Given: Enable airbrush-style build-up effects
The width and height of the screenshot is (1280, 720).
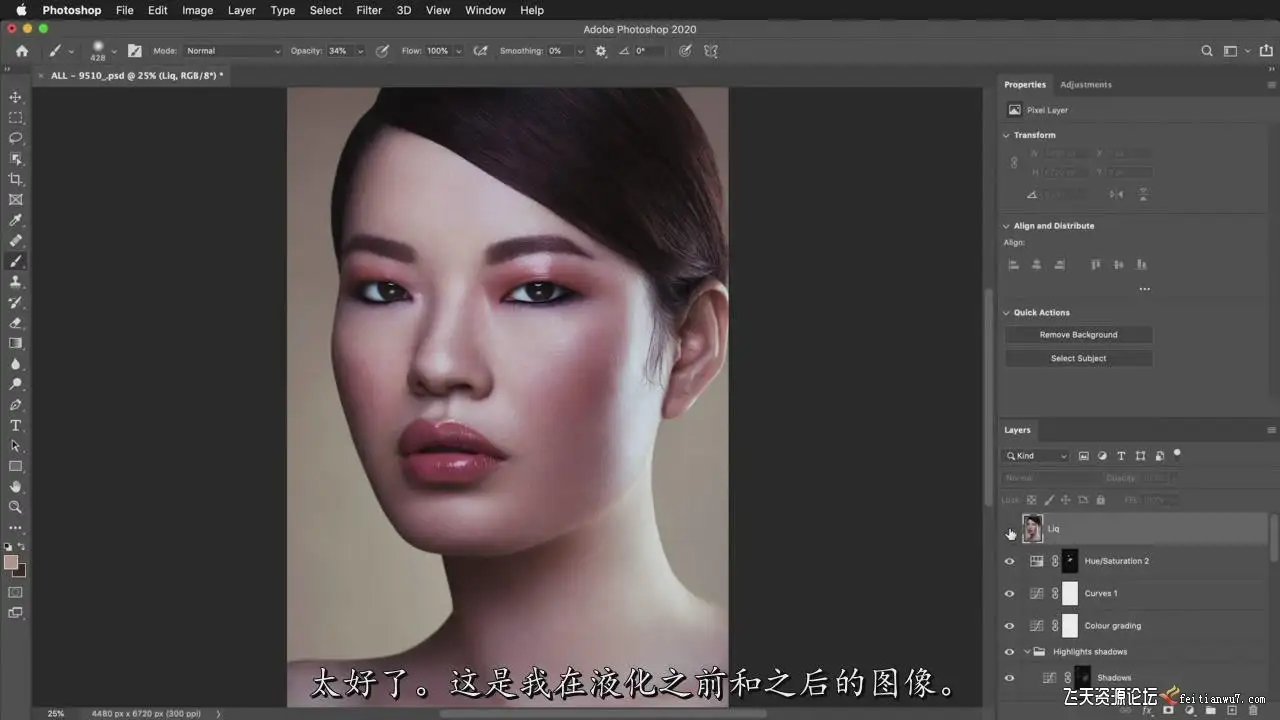Looking at the screenshot, I should tap(480, 51).
